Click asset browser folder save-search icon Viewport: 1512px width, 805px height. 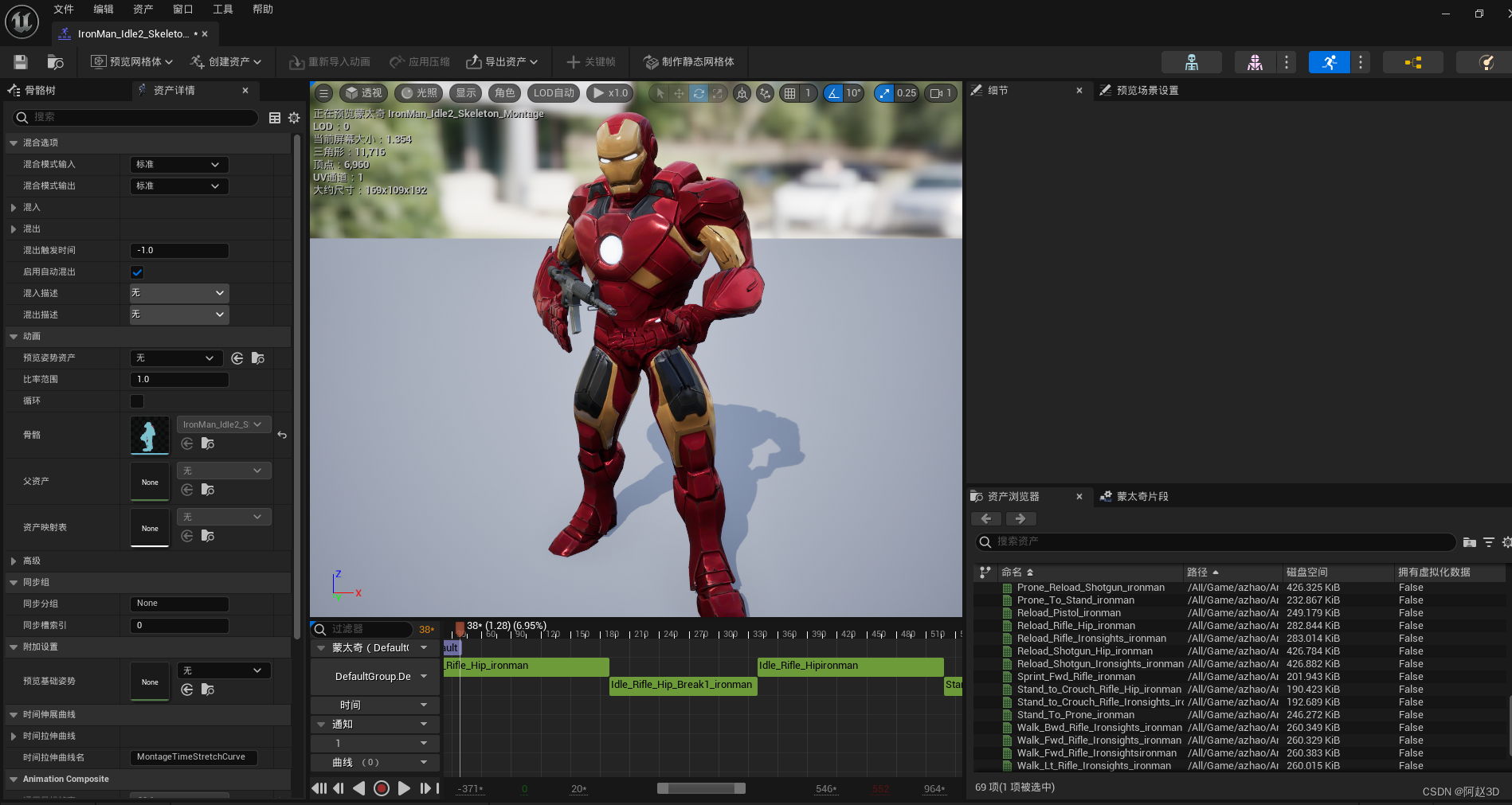1470,542
